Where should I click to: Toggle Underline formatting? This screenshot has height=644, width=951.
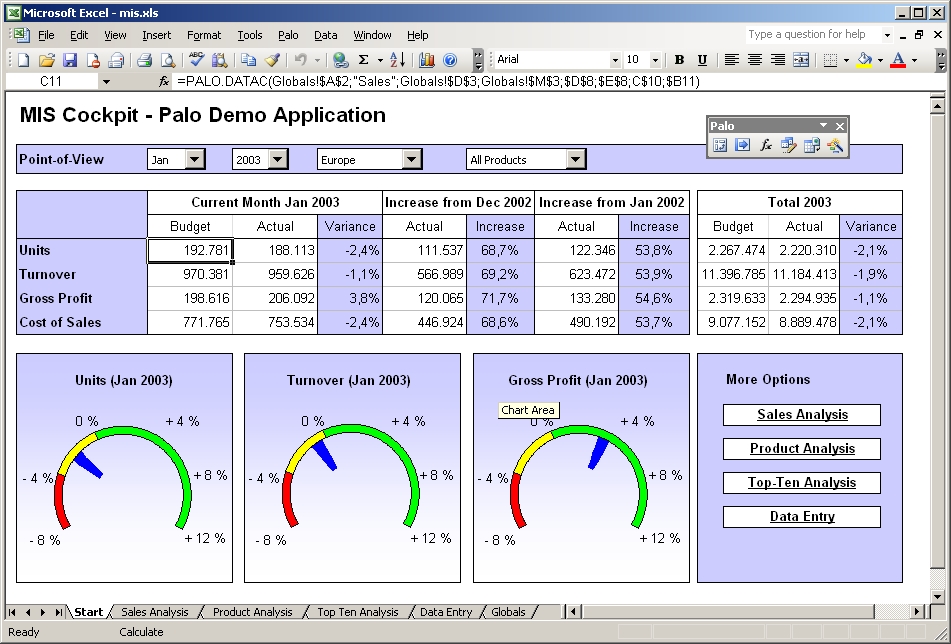(702, 60)
